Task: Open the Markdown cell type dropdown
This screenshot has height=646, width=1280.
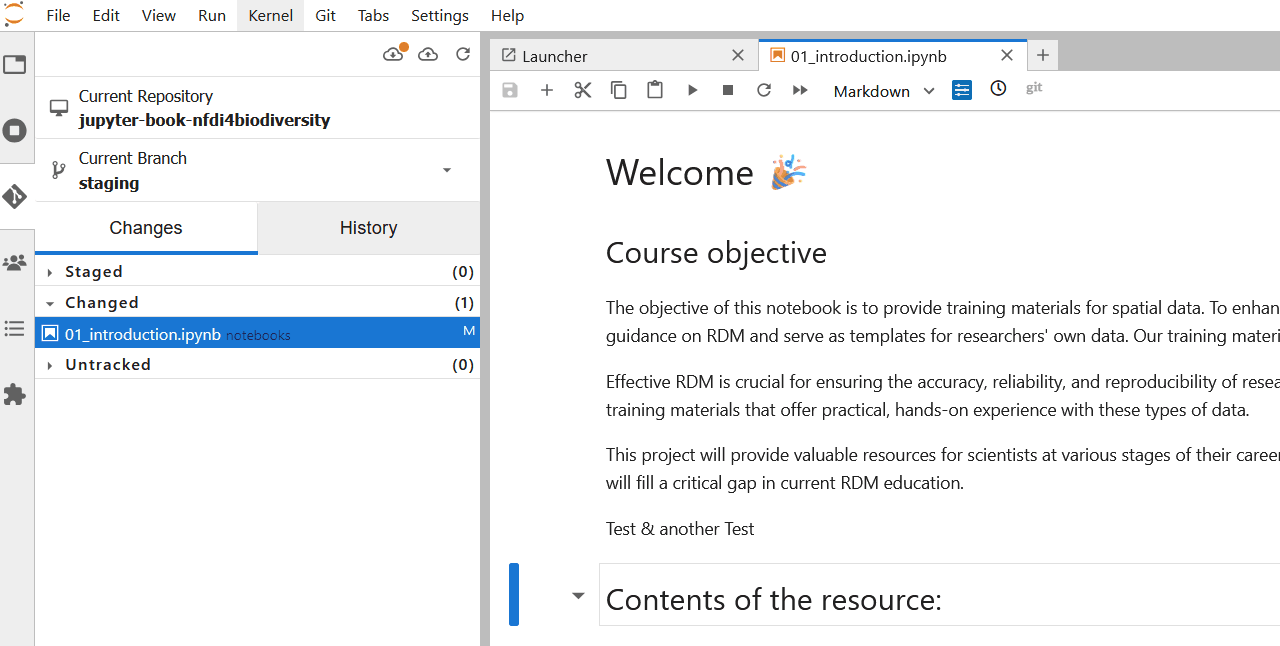Action: click(884, 91)
